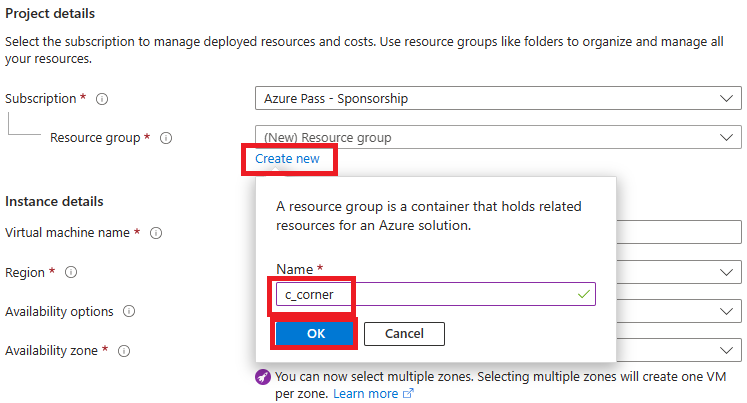This screenshot has width=747, height=403.
Task: Click the Virtual machine name text field
Action: 678,233
